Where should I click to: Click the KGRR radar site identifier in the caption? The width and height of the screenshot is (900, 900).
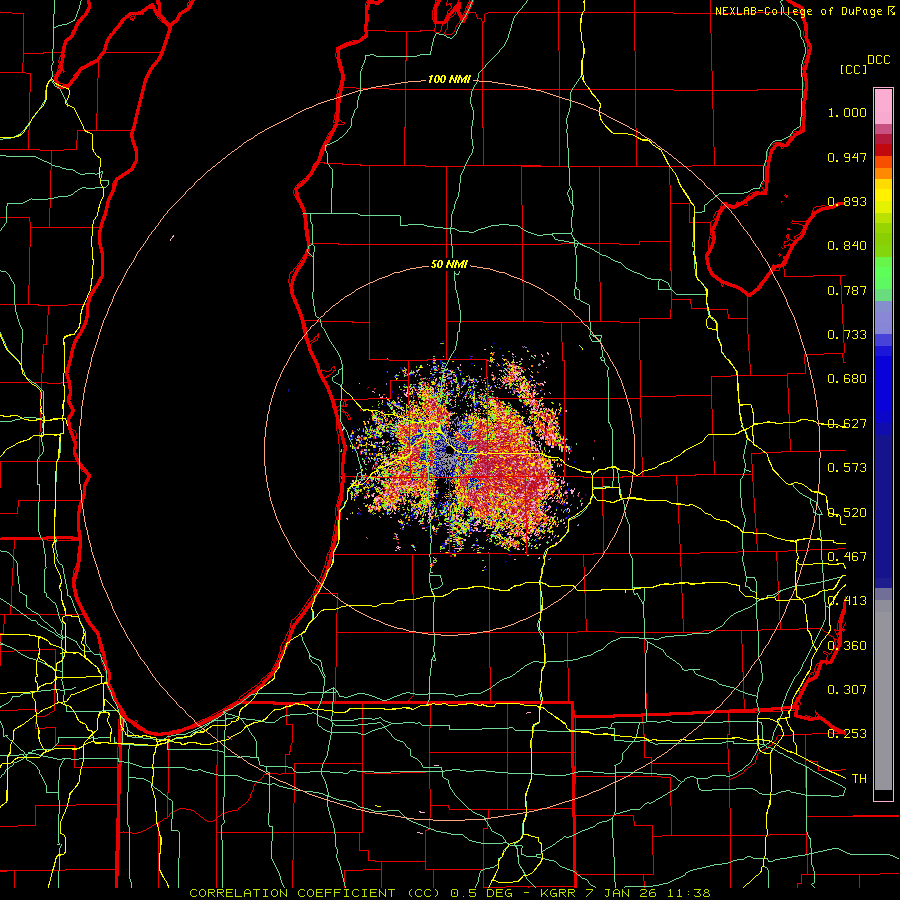560,893
